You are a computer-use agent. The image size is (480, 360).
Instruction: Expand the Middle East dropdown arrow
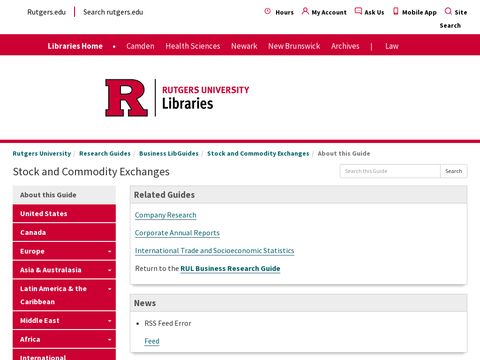[x=109, y=321]
